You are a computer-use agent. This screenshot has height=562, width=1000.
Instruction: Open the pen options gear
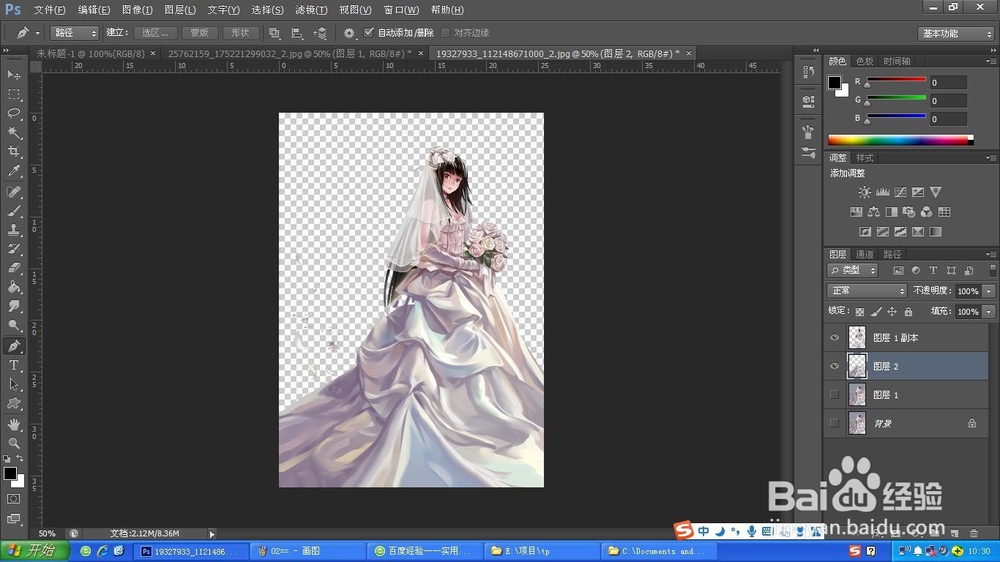[349, 33]
